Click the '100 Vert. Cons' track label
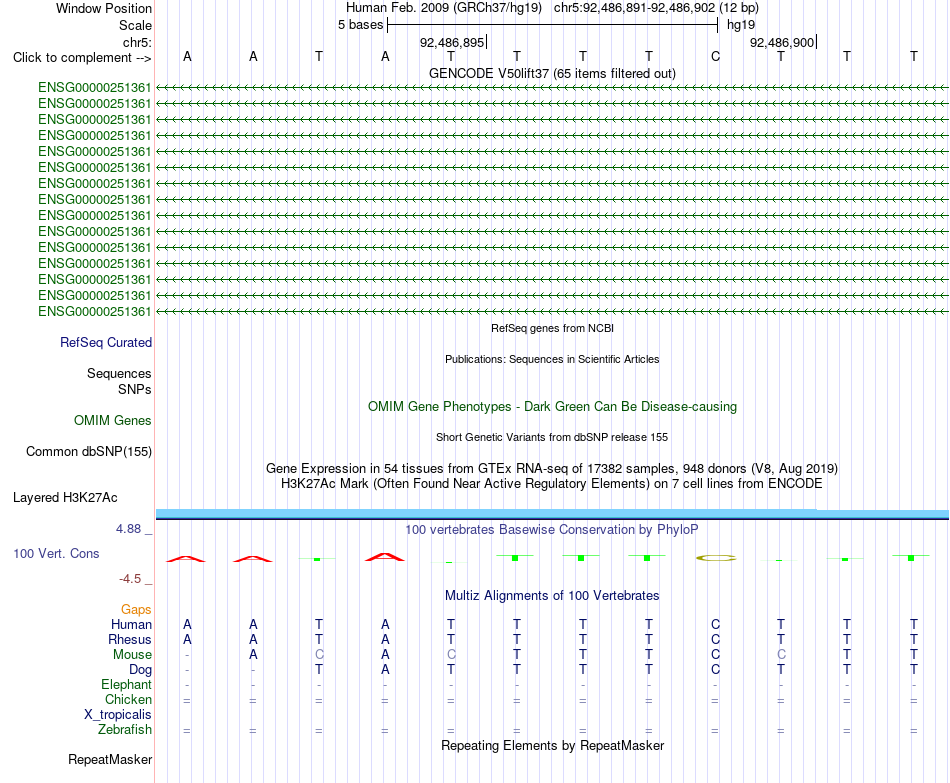The image size is (950, 783). (56, 553)
